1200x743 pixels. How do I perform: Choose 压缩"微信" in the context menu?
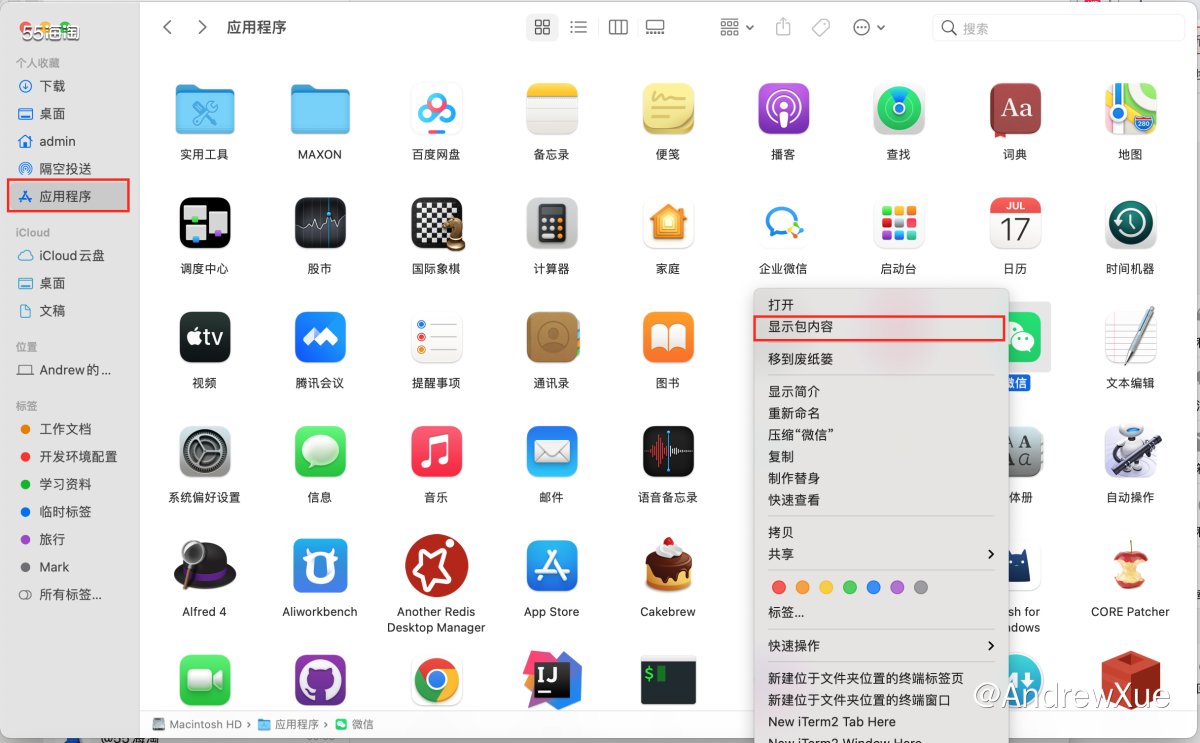click(x=880, y=435)
